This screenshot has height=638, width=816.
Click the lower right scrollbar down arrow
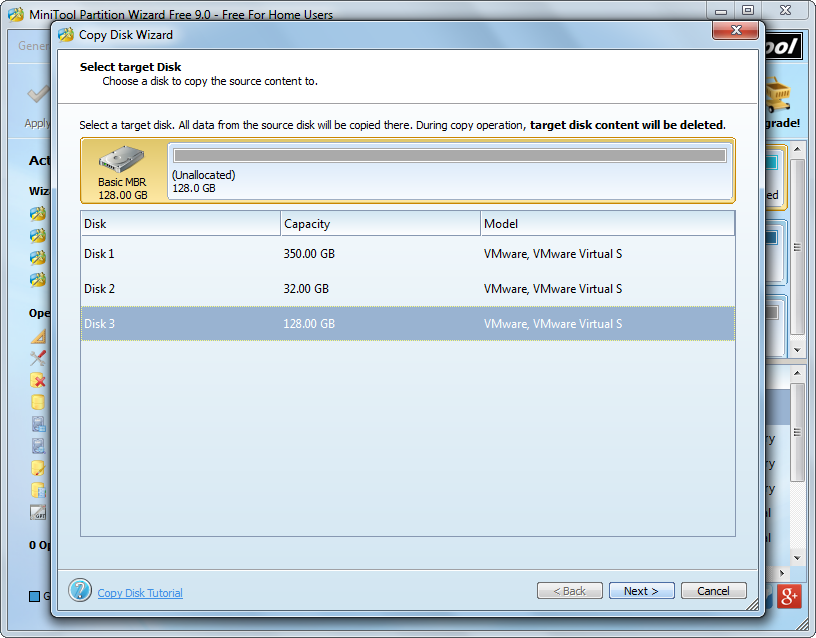(x=797, y=558)
